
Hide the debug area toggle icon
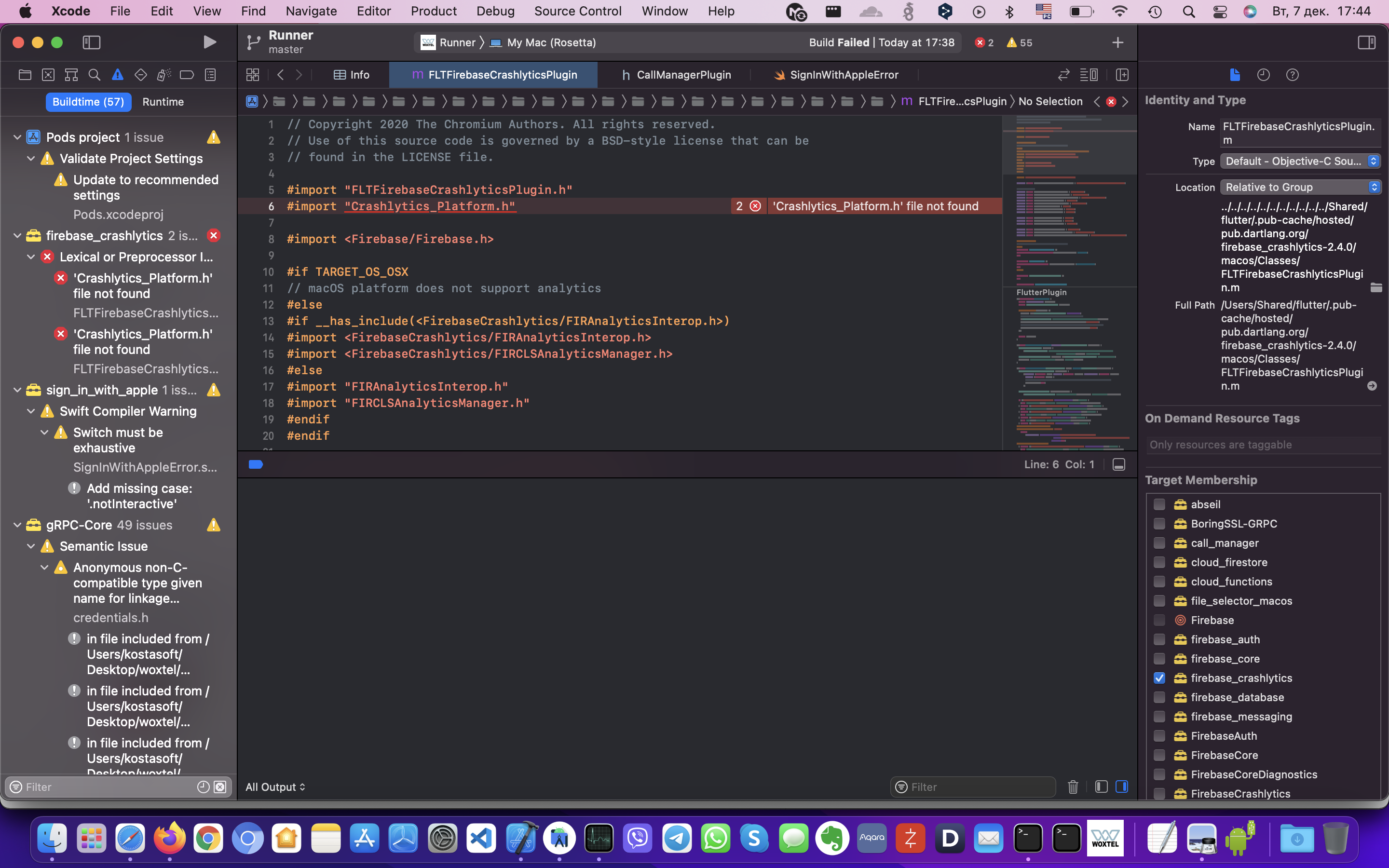(1118, 464)
